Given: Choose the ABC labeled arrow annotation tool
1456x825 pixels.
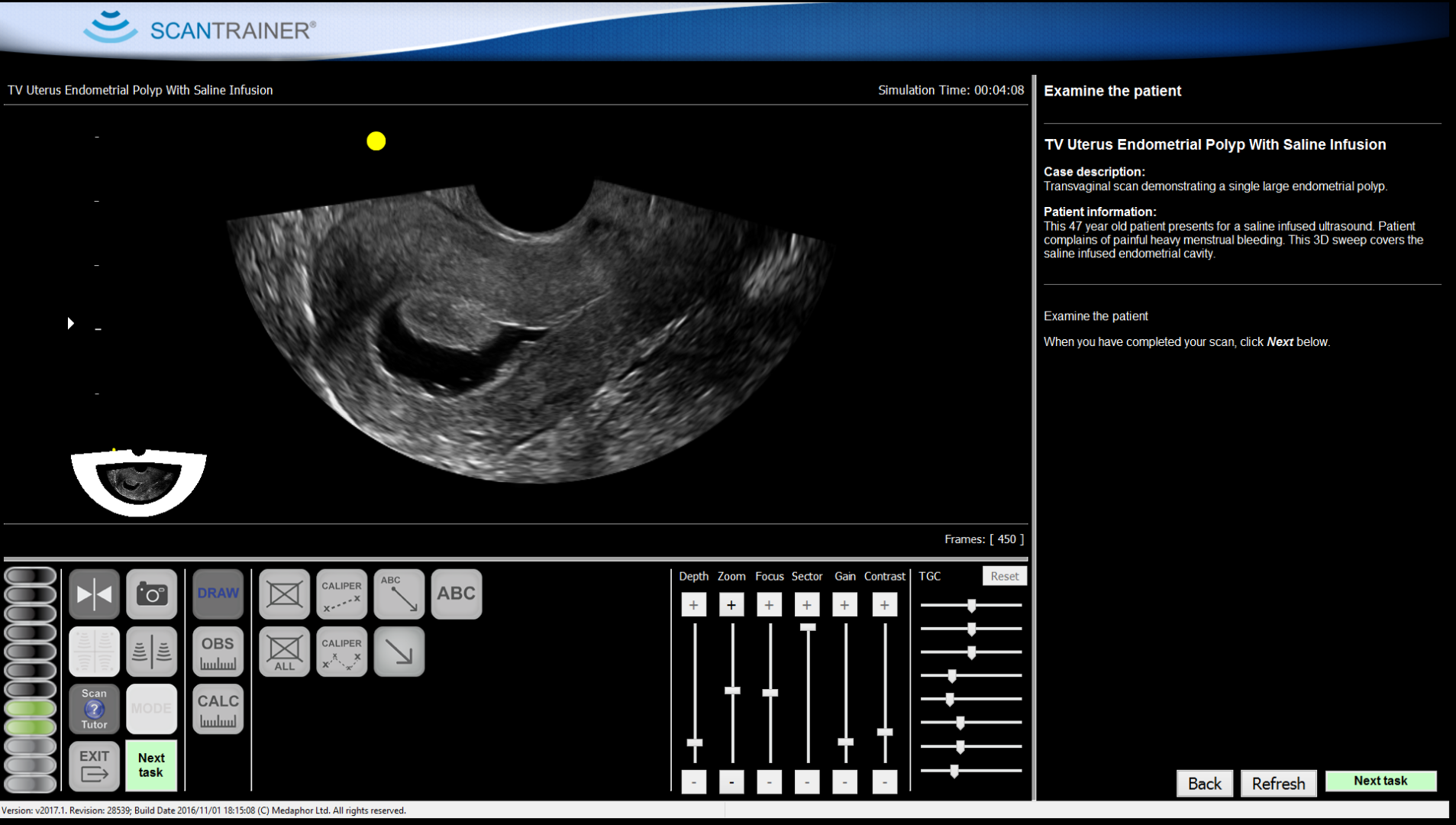Looking at the screenshot, I should pyautogui.click(x=399, y=594).
